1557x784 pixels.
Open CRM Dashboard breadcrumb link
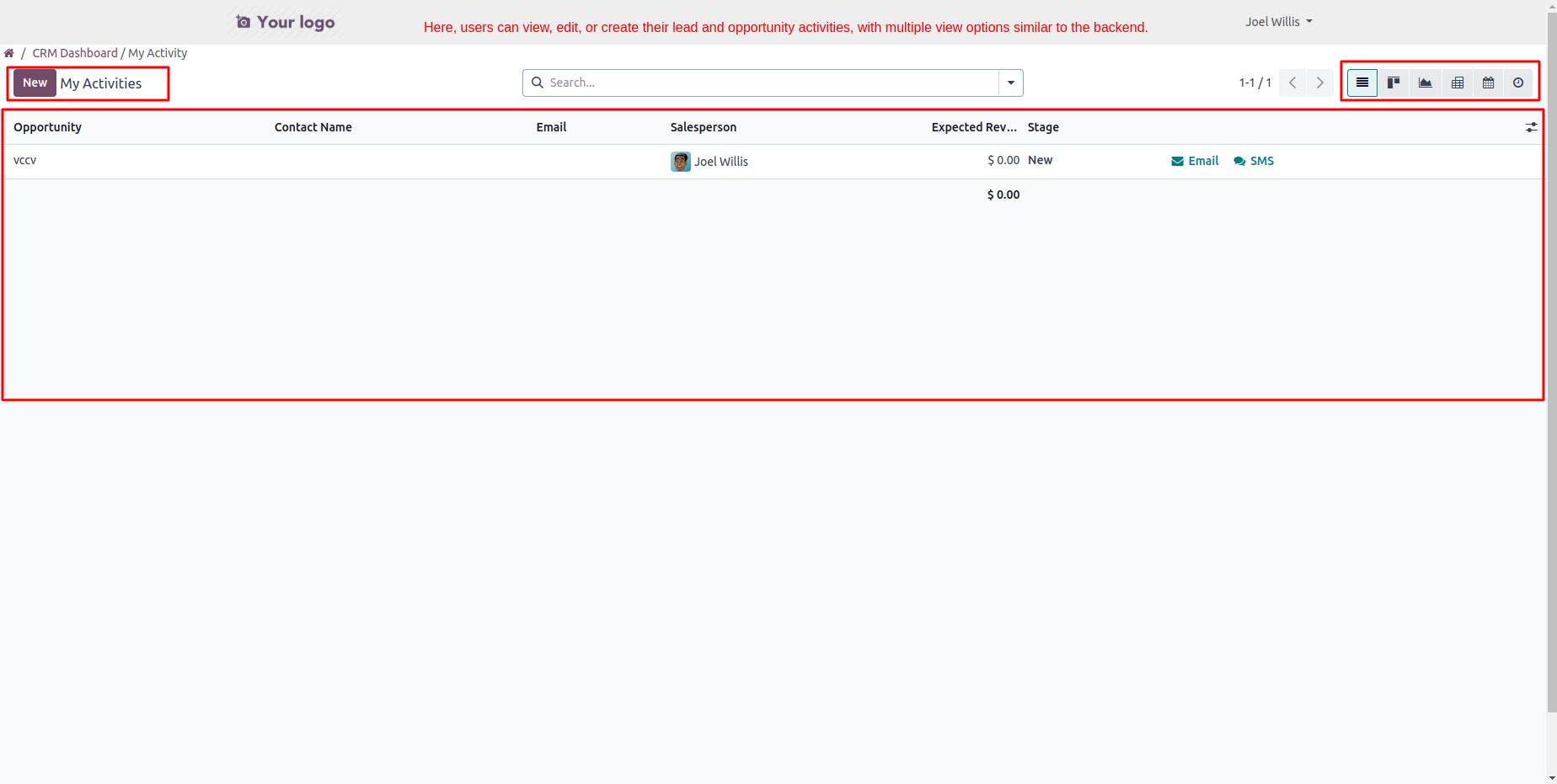tap(75, 53)
